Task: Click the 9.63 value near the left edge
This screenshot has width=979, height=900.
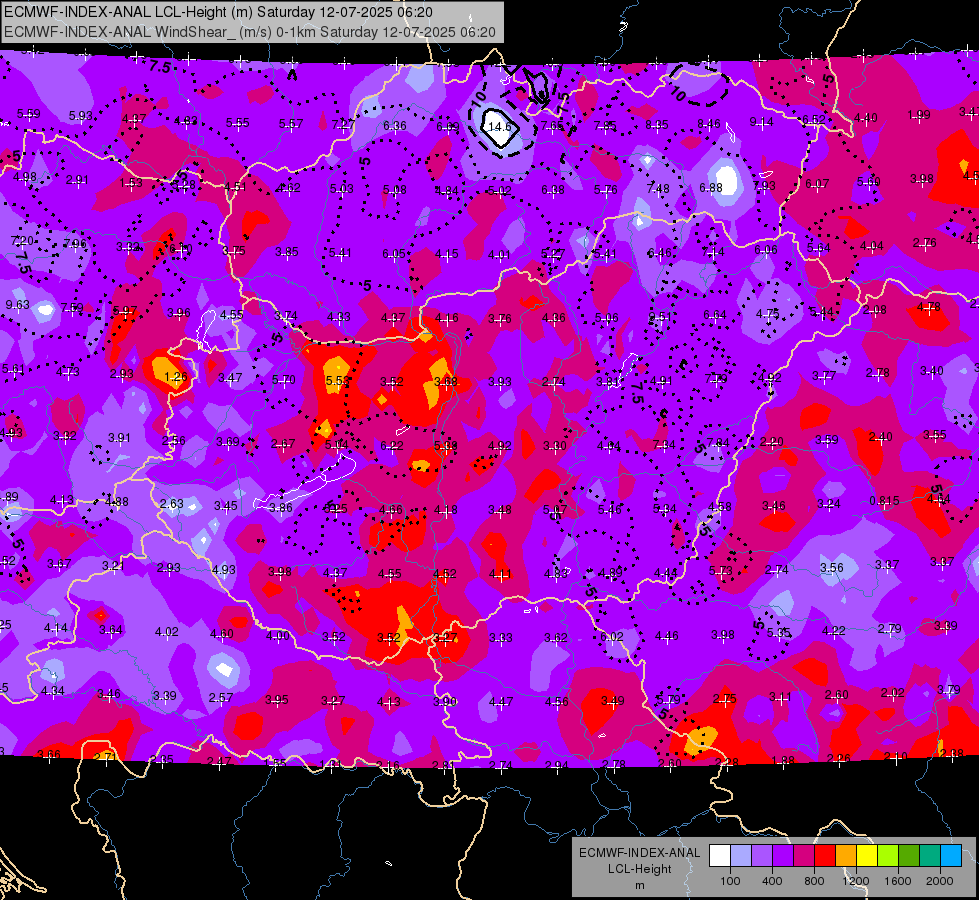Action: (17, 305)
